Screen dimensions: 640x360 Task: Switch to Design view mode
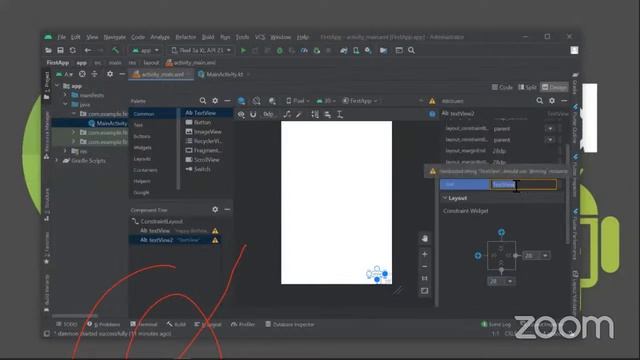click(554, 87)
